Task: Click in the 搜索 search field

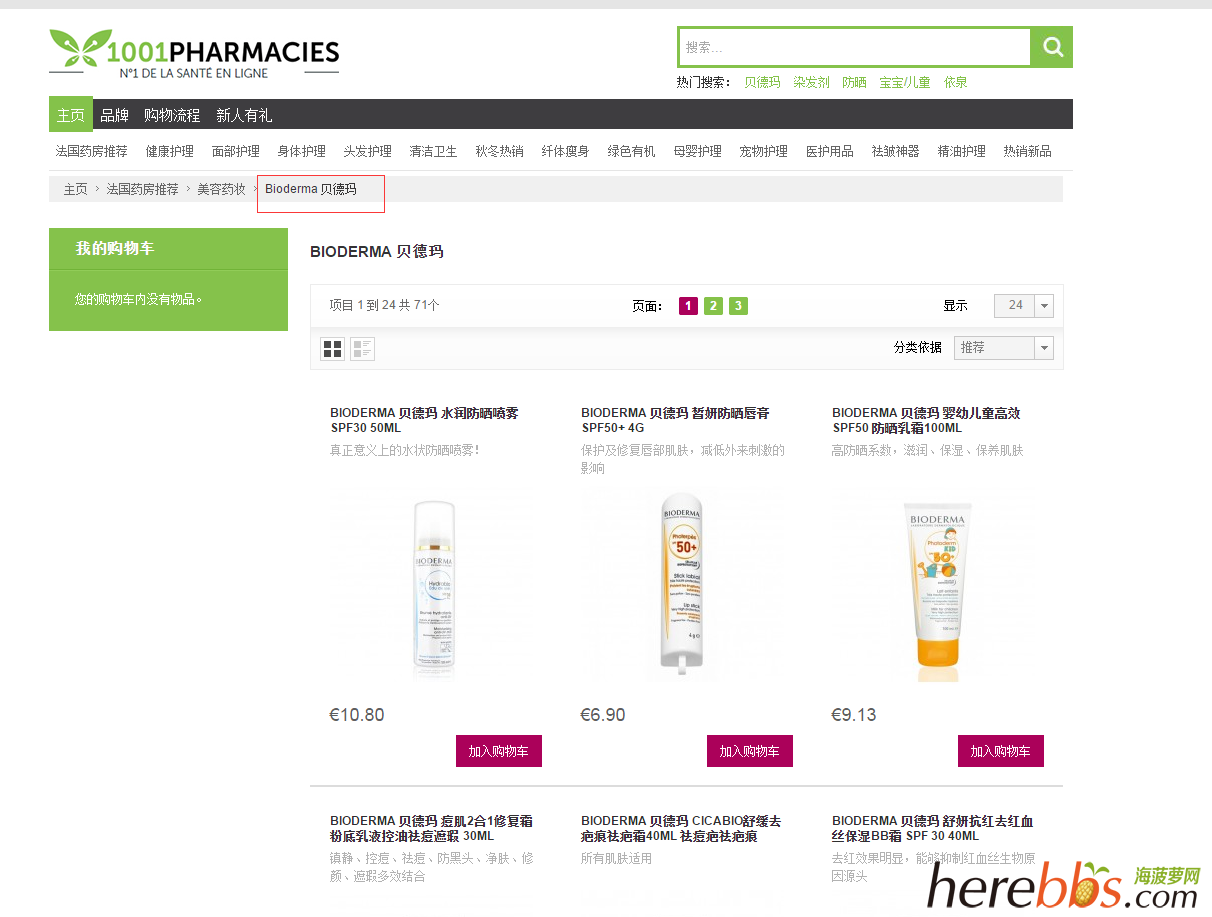Action: coord(855,47)
